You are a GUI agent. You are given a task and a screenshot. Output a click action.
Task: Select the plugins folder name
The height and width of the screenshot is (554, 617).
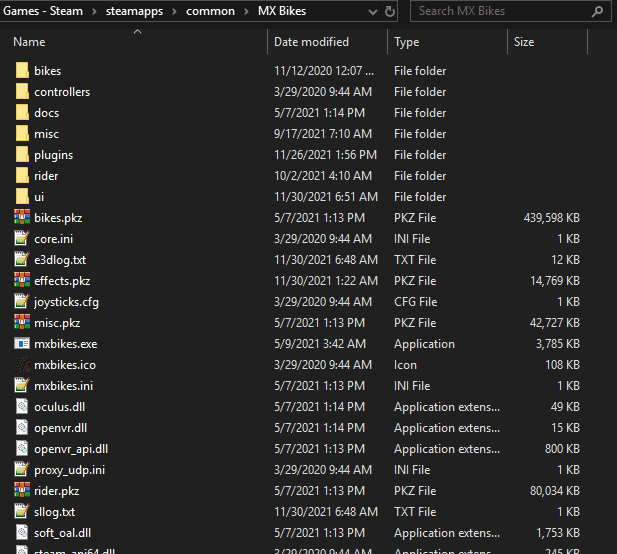(x=54, y=155)
